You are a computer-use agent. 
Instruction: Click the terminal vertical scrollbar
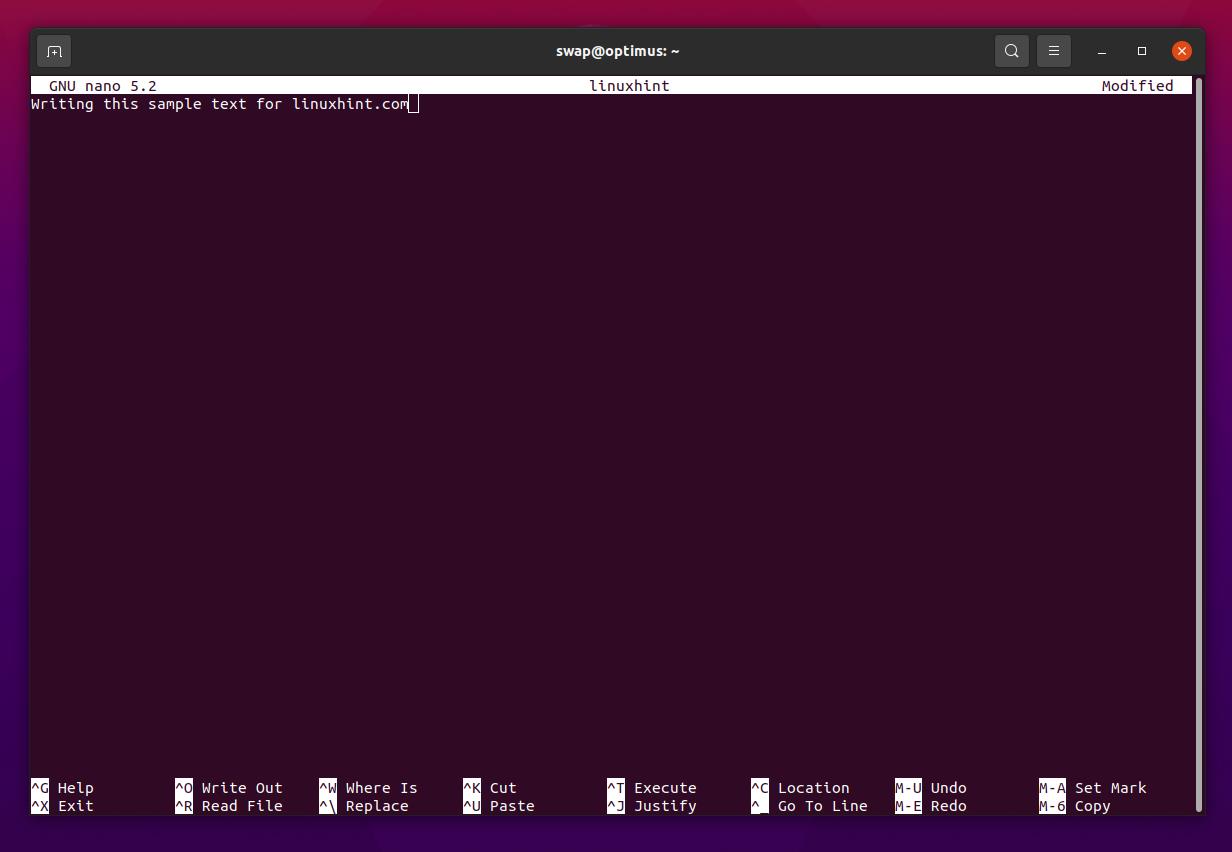click(x=1198, y=444)
